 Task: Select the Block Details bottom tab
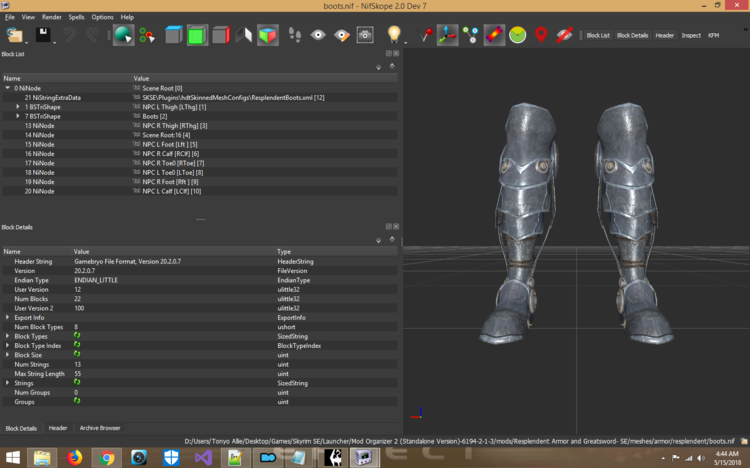pyautogui.click(x=21, y=428)
